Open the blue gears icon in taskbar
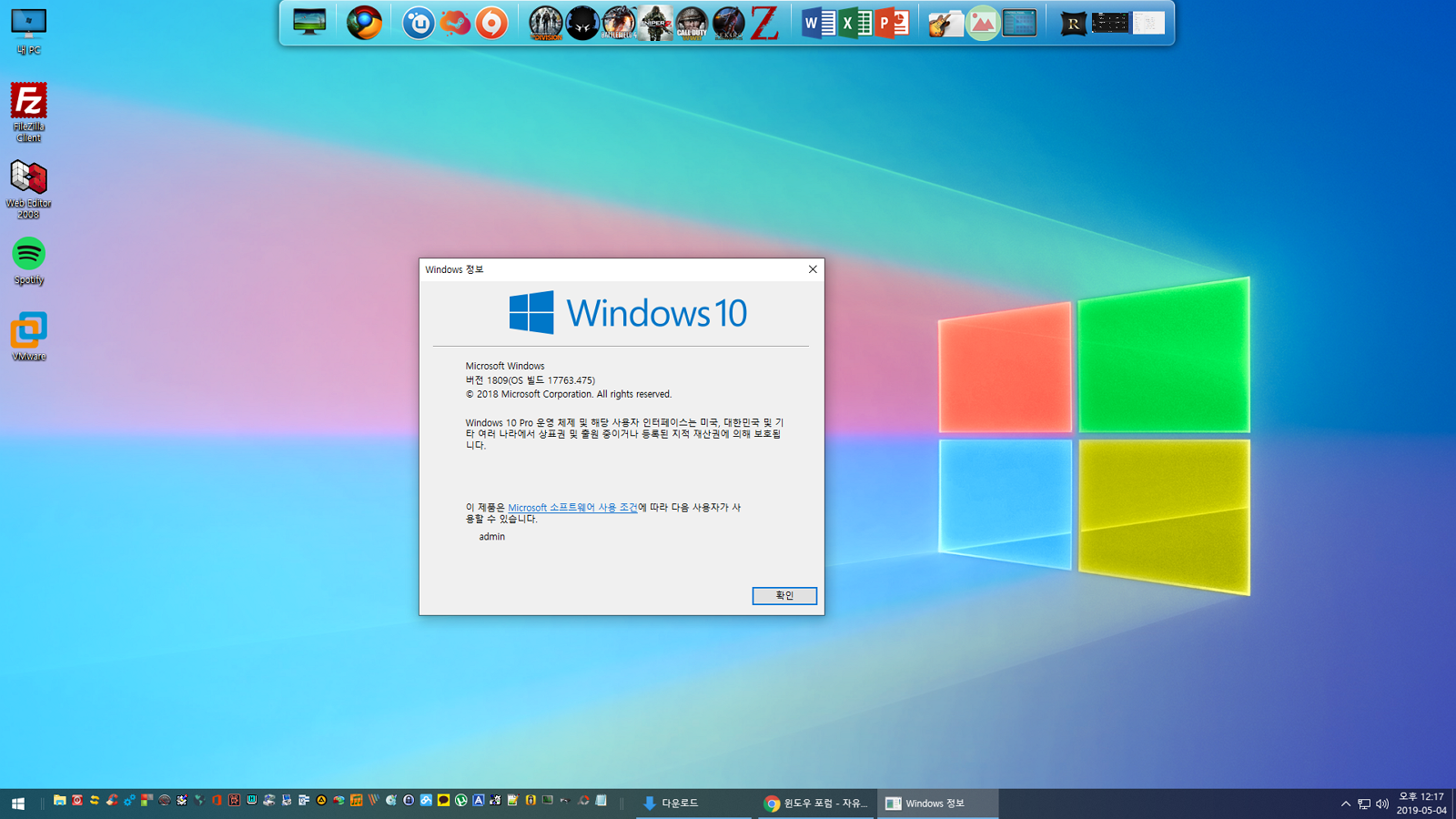The height and width of the screenshot is (819, 1456). 129,801
